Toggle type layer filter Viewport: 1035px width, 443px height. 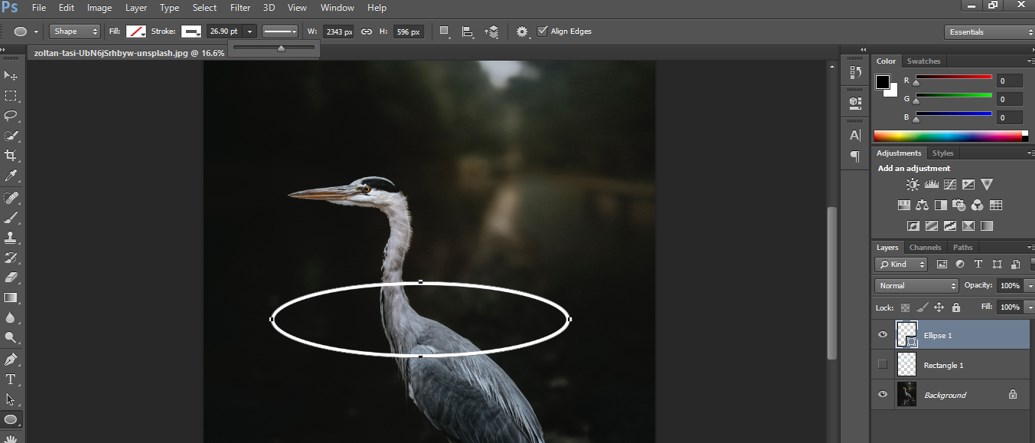(x=978, y=264)
